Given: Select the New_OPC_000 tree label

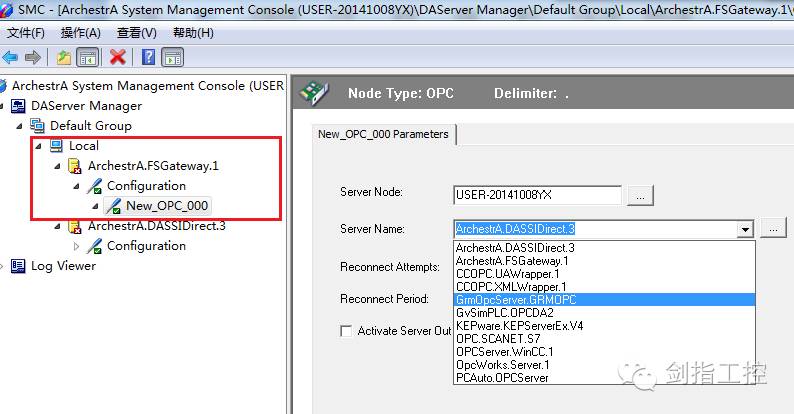Looking at the screenshot, I should (167, 206).
